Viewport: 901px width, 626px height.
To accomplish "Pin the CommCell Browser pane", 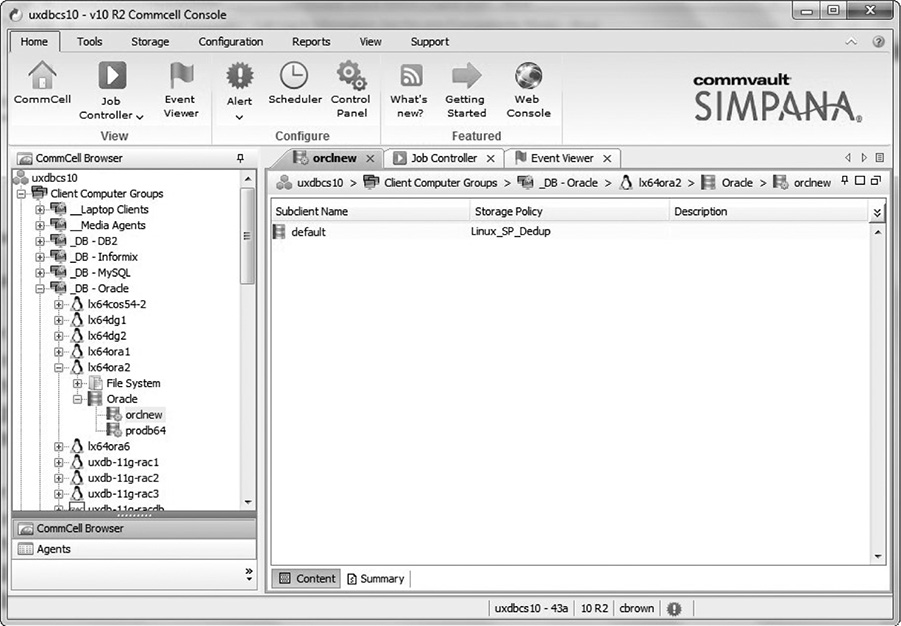I will pos(240,158).
